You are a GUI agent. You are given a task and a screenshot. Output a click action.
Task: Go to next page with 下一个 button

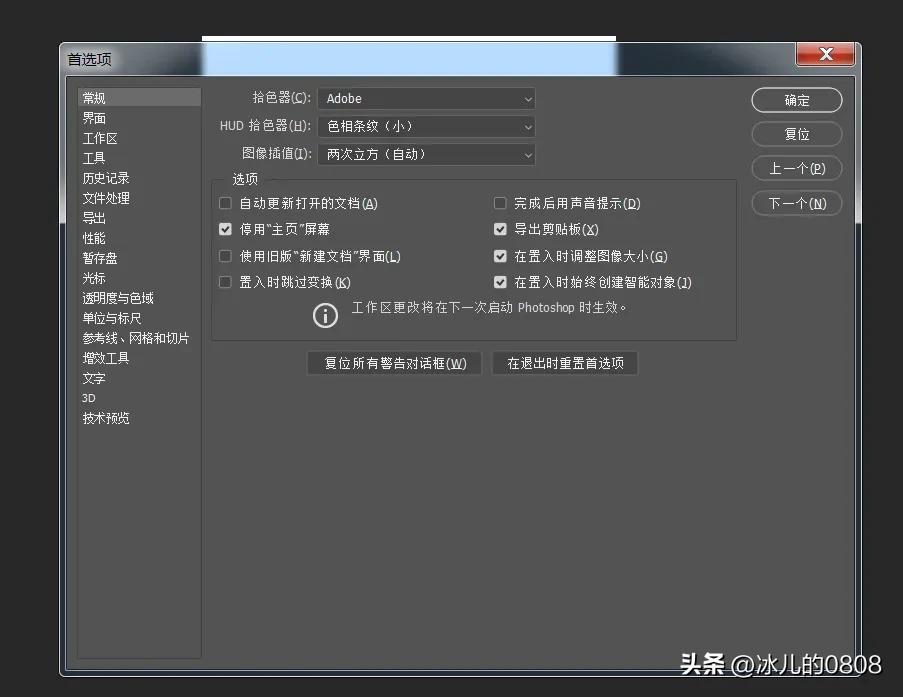(x=796, y=203)
